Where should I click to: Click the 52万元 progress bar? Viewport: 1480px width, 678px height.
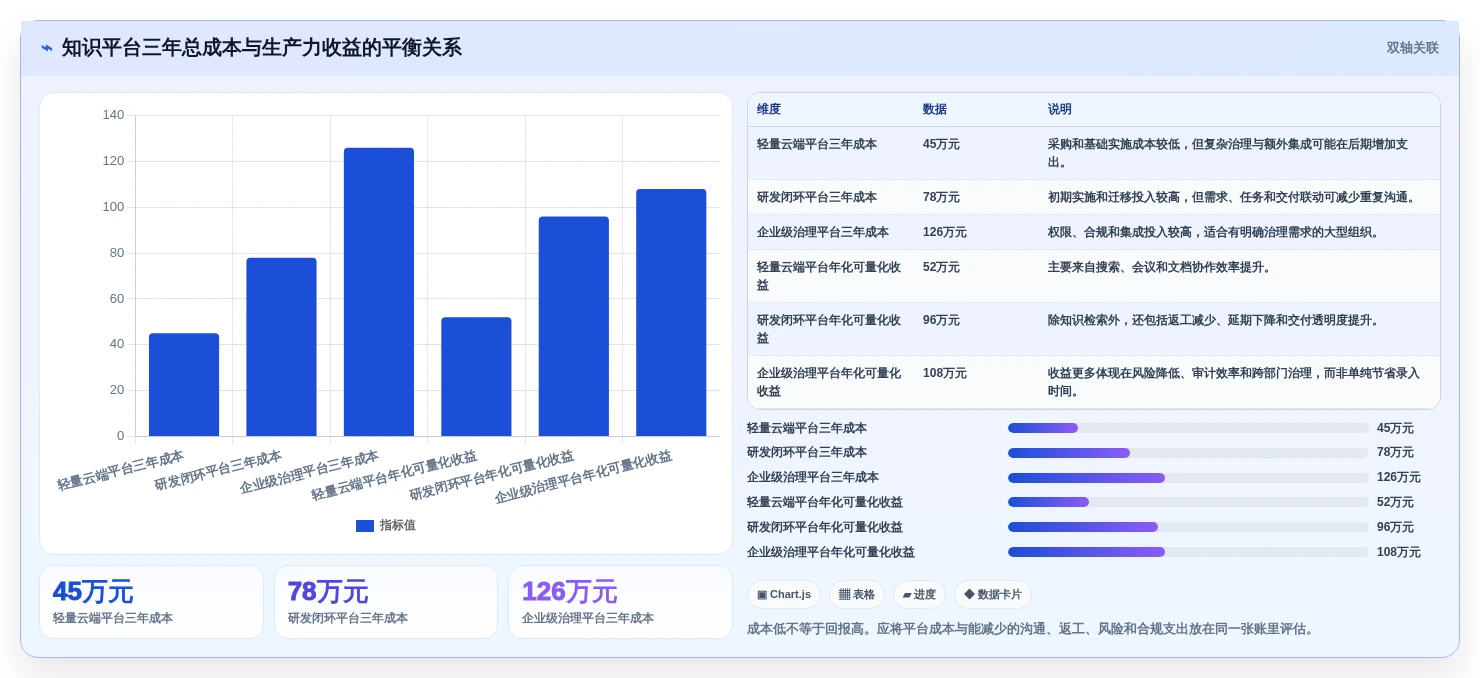tap(1188, 502)
